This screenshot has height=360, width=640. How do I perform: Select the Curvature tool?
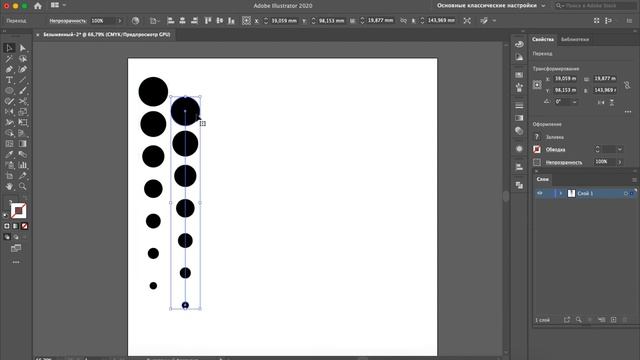point(23,69)
